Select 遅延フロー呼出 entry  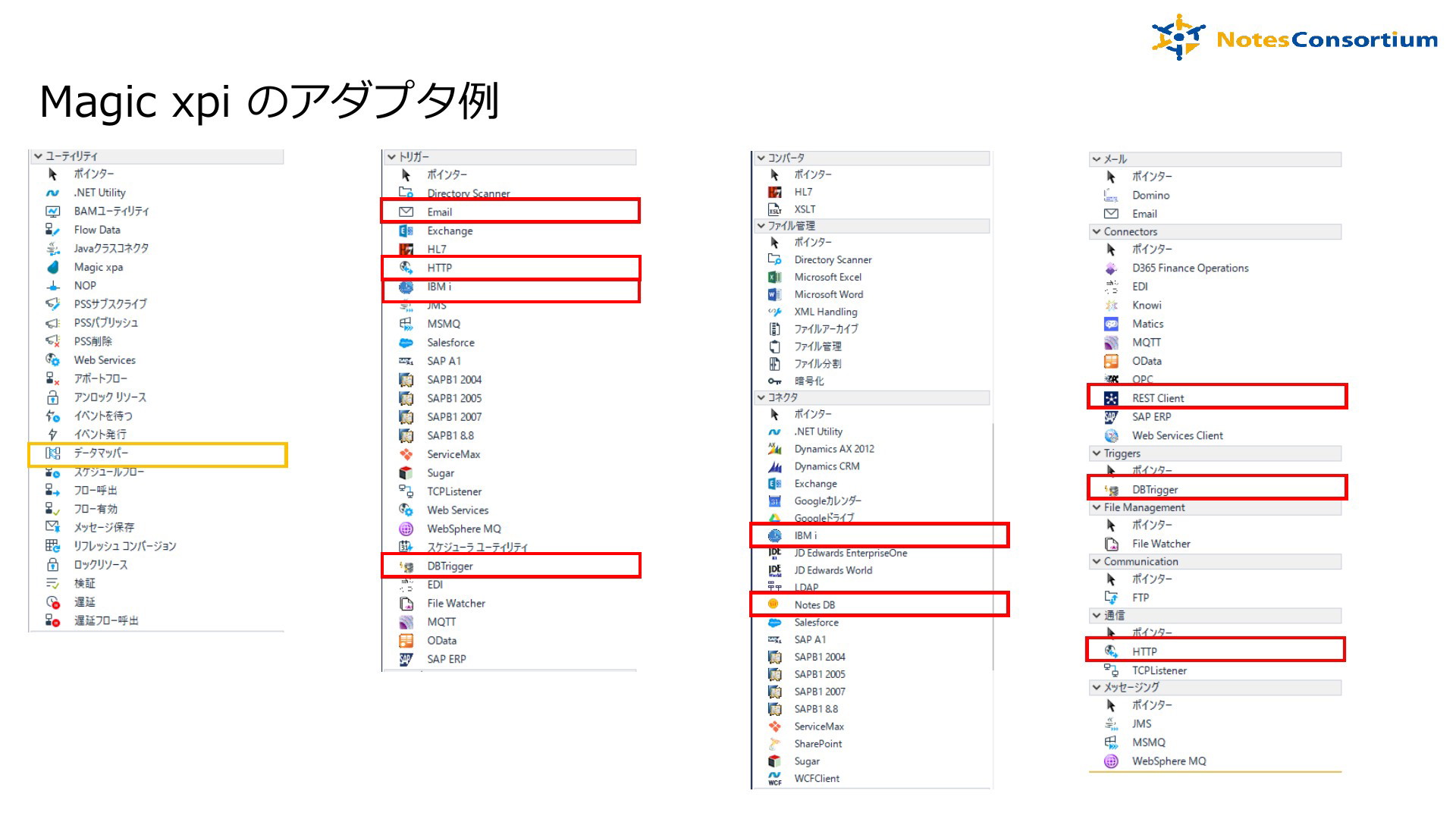[106, 621]
